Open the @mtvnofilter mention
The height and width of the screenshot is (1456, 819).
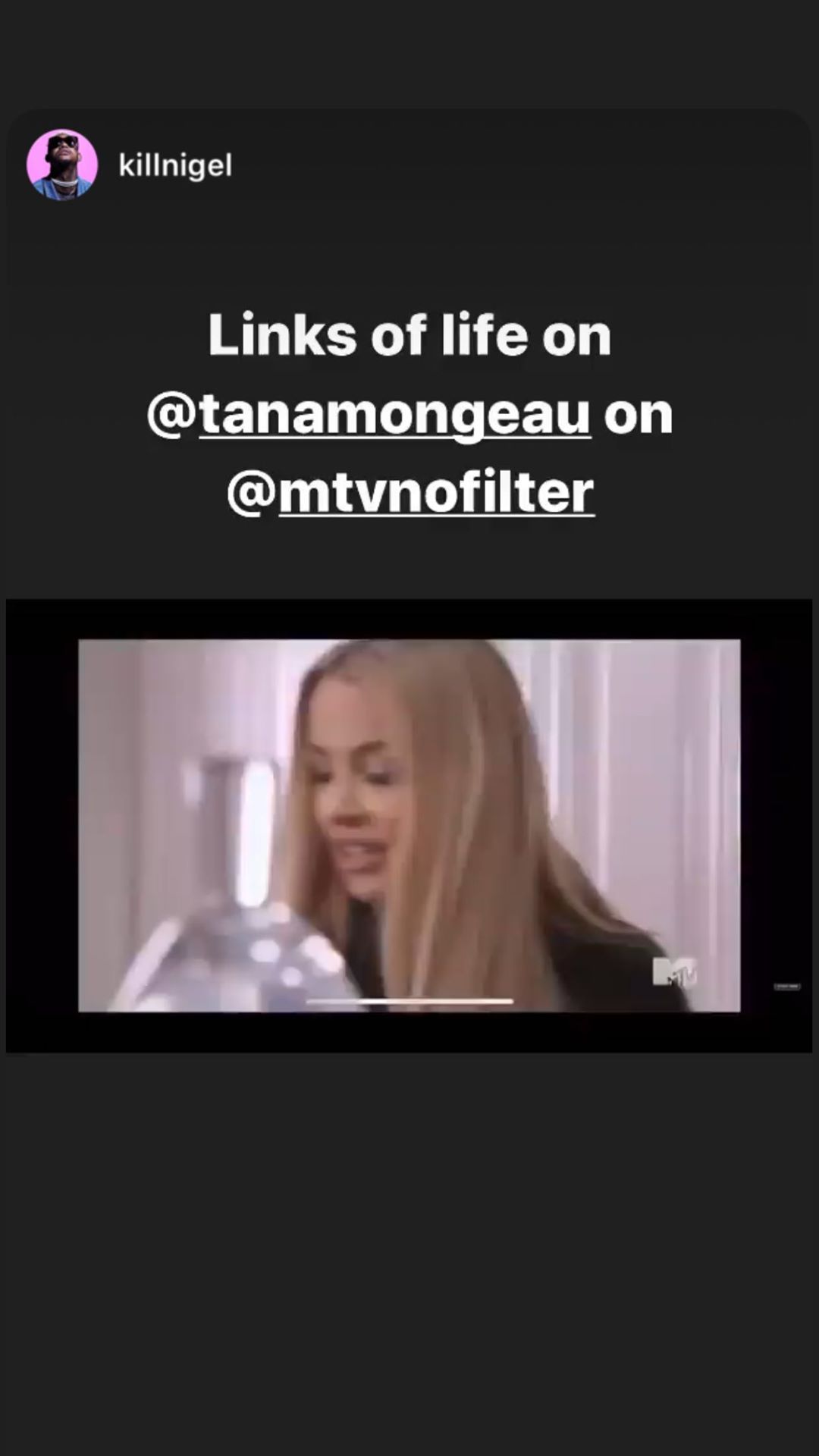tap(410, 492)
